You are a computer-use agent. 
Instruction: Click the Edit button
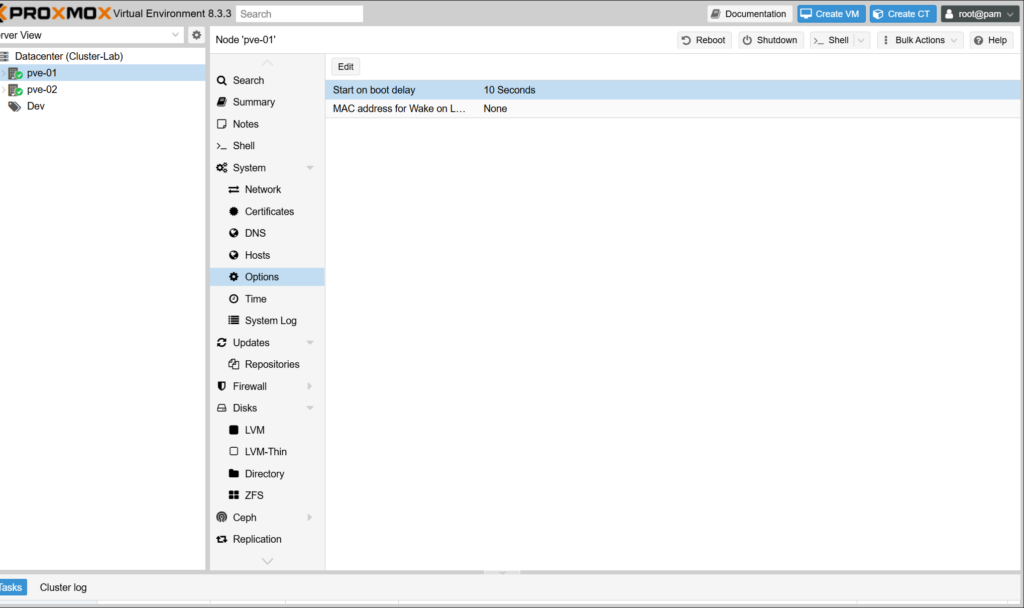pos(346,67)
